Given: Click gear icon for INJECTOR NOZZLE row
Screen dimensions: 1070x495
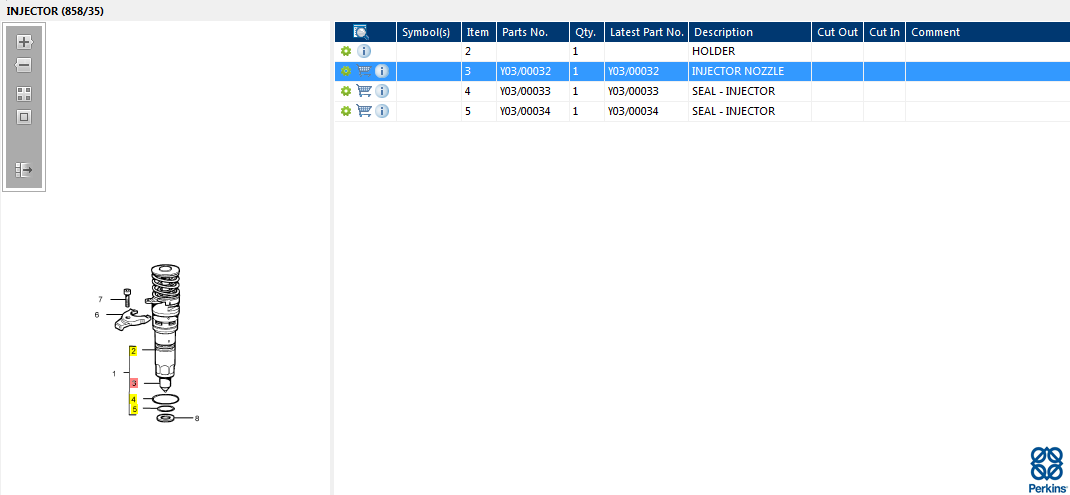Looking at the screenshot, I should coord(346,71).
